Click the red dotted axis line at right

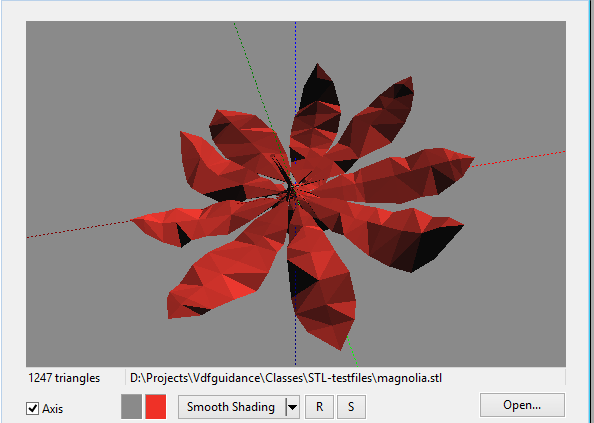519,159
